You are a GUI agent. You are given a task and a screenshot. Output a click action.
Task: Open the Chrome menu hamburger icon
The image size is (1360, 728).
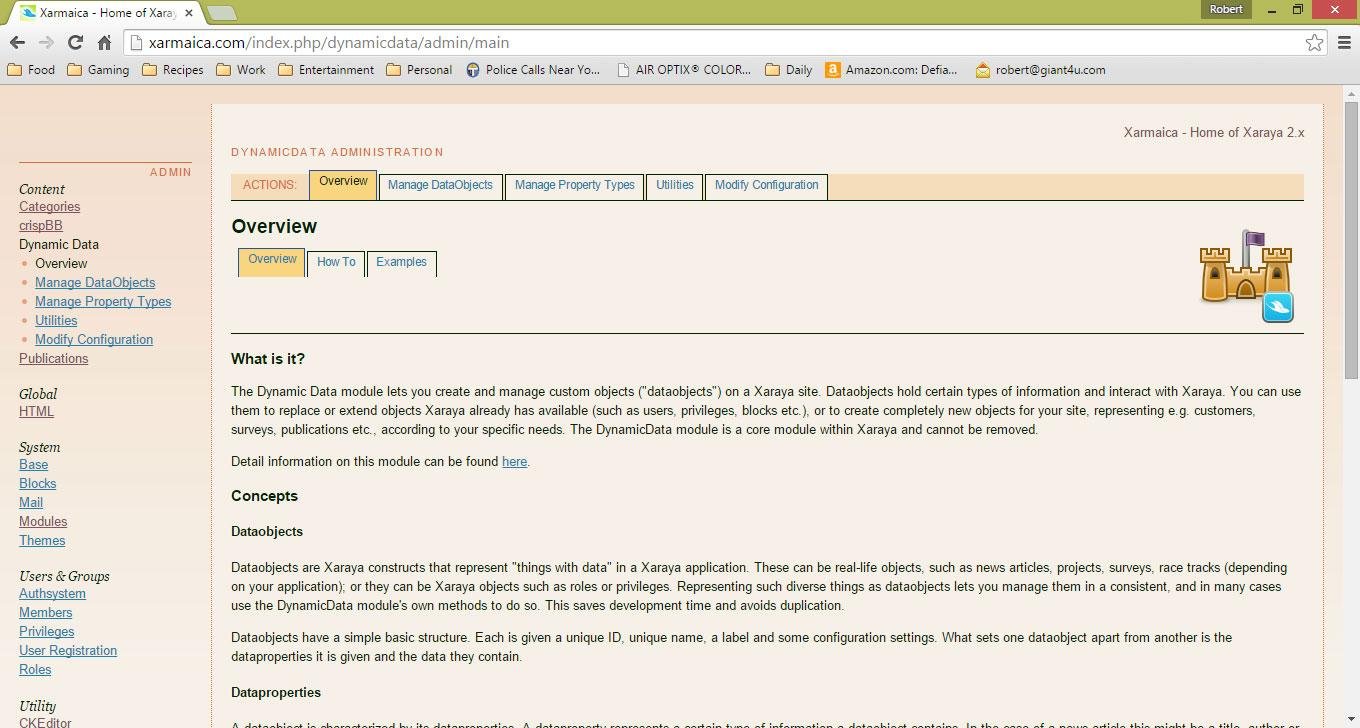pos(1344,43)
